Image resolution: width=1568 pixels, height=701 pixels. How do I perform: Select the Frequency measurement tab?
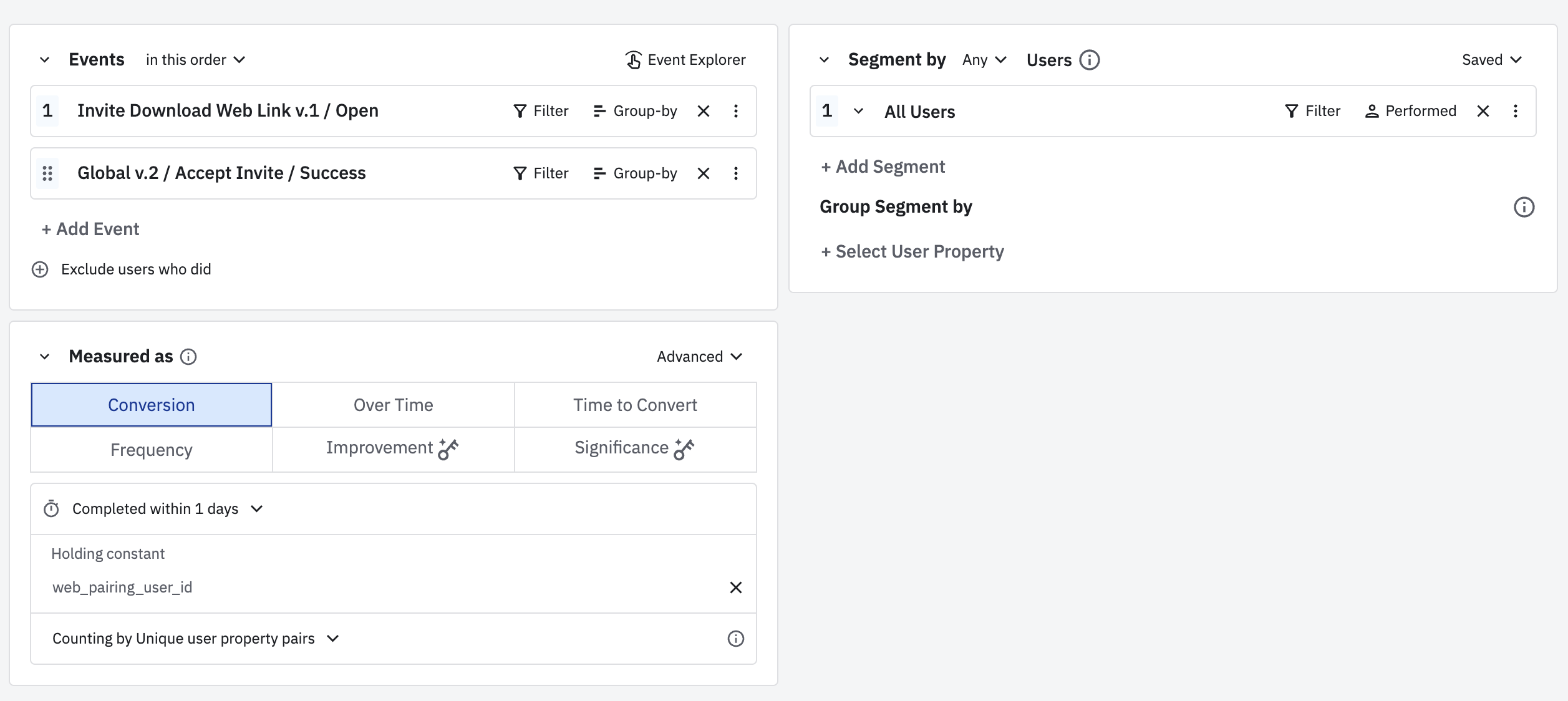coord(152,450)
